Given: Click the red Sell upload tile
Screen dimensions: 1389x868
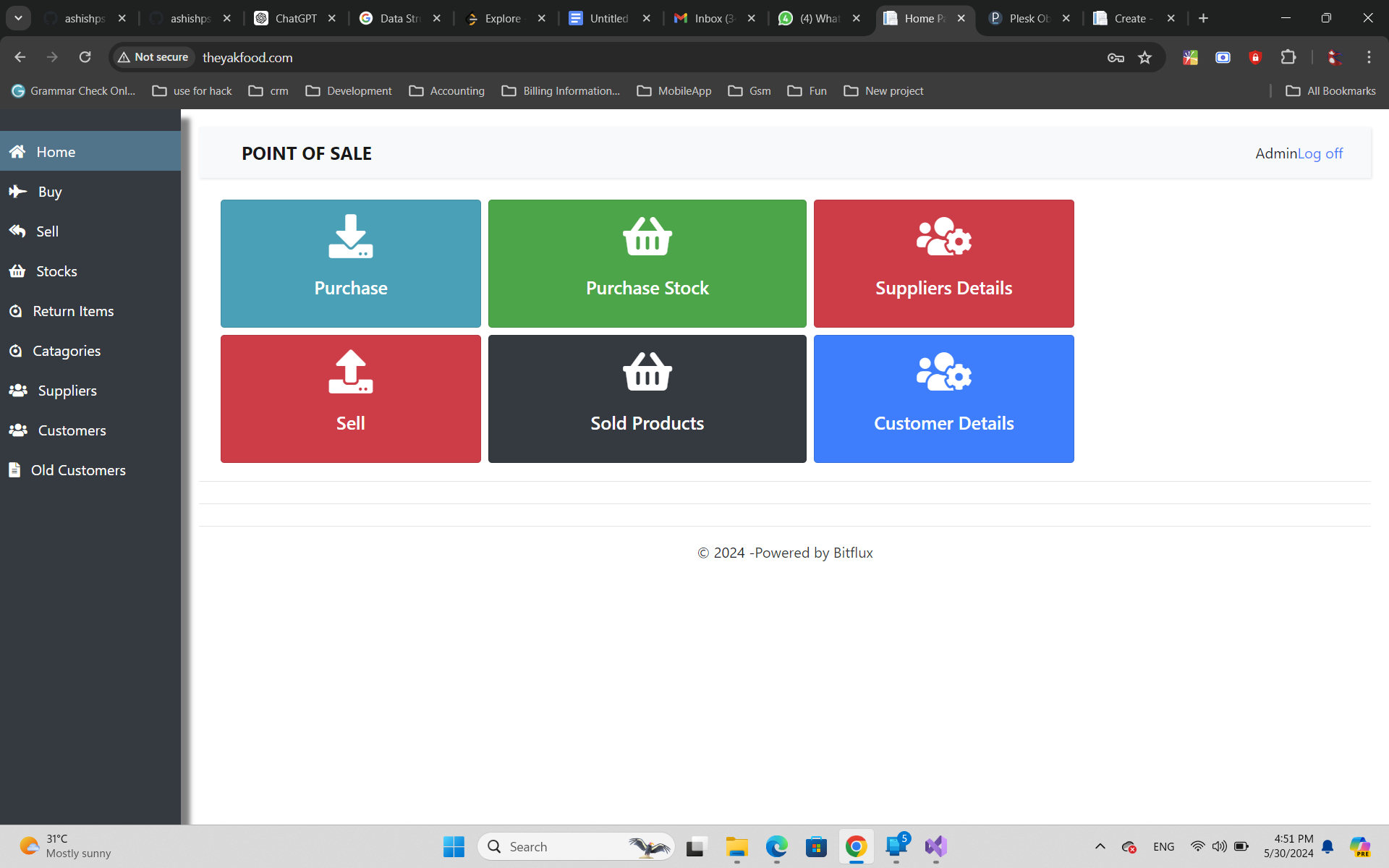Looking at the screenshot, I should 350,399.
